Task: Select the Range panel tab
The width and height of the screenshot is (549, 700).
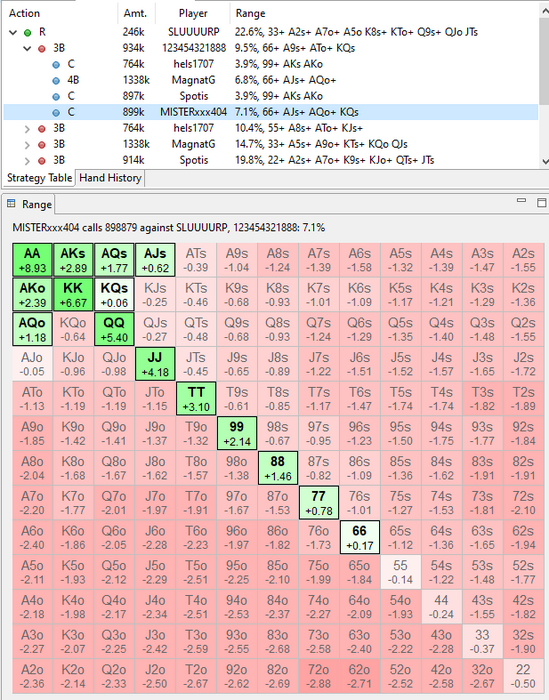Action: point(29,204)
